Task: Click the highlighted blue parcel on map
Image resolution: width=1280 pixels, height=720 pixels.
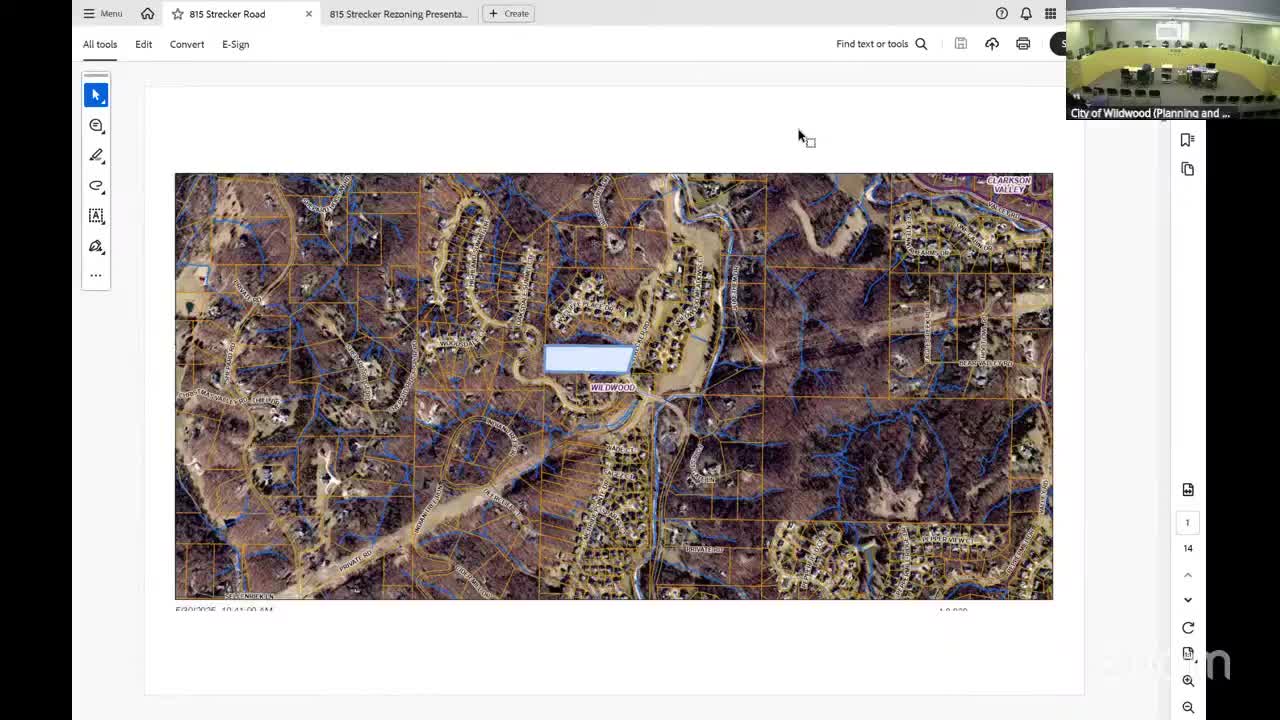Action: tap(588, 359)
